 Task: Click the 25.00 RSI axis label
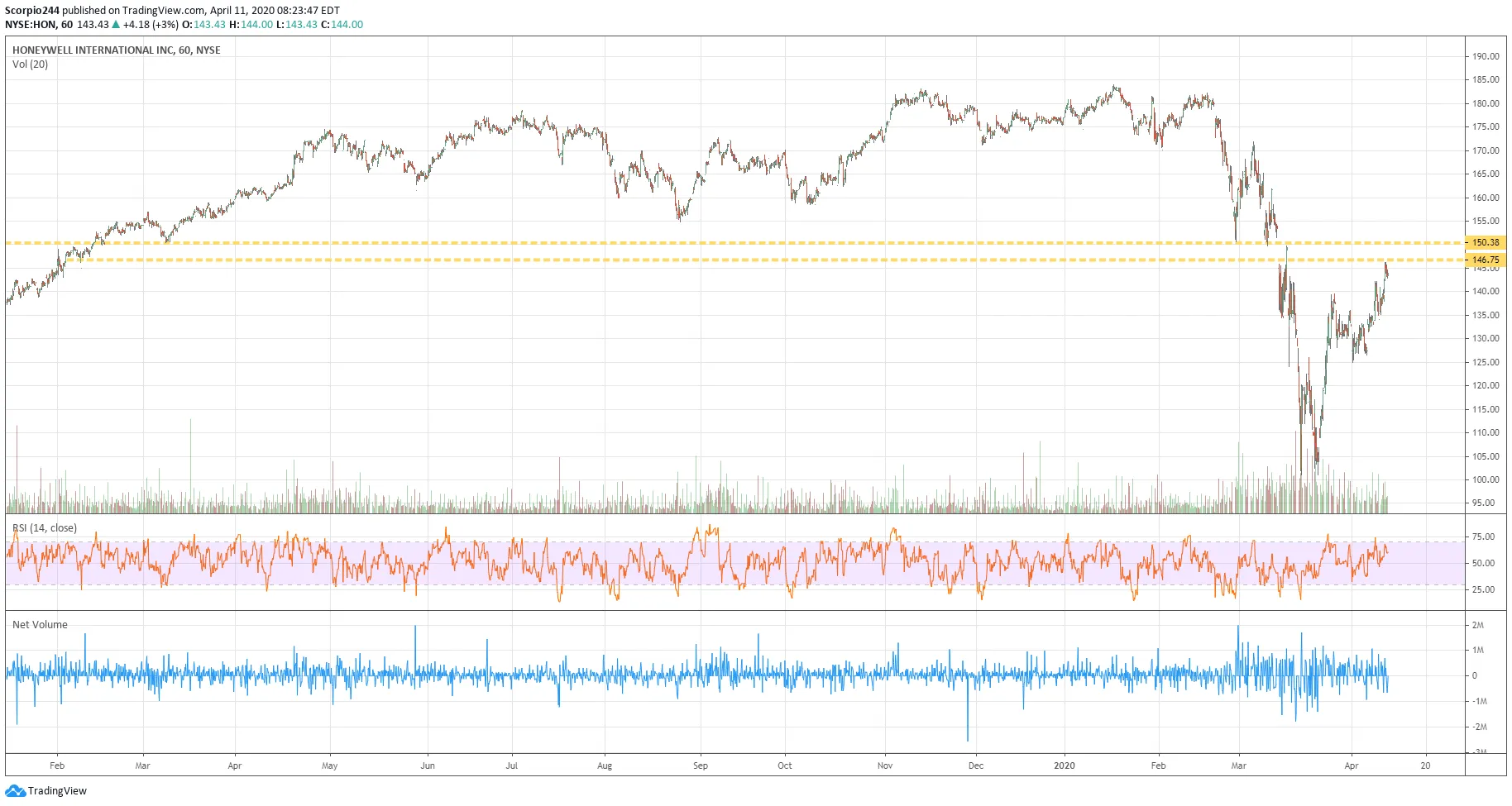pyautogui.click(x=1483, y=590)
